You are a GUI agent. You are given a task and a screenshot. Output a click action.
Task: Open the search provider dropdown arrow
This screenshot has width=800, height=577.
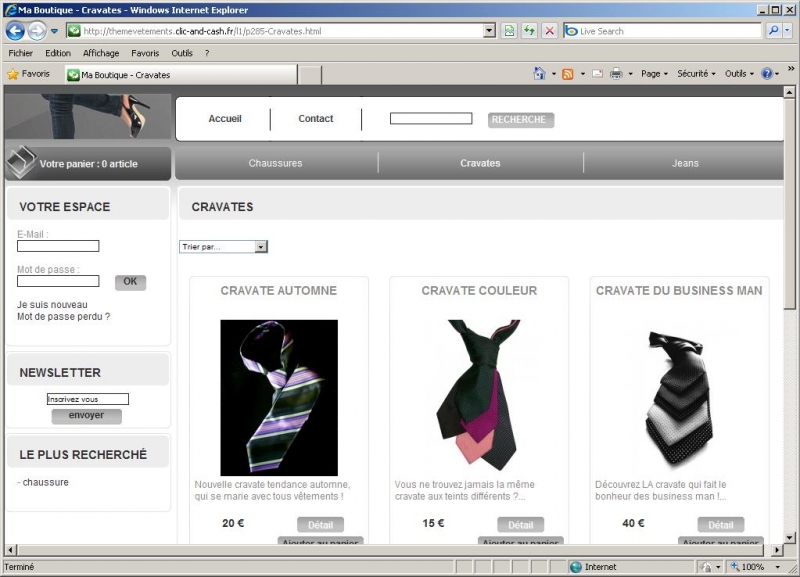tap(787, 31)
